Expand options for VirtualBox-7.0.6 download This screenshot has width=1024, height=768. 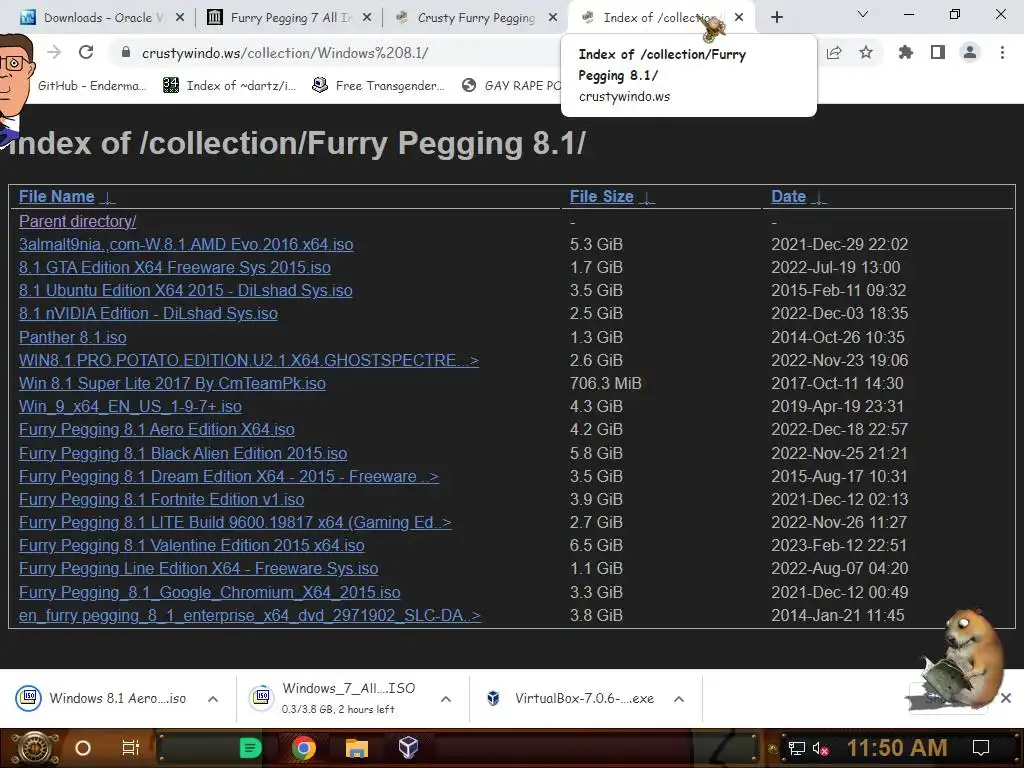679,699
